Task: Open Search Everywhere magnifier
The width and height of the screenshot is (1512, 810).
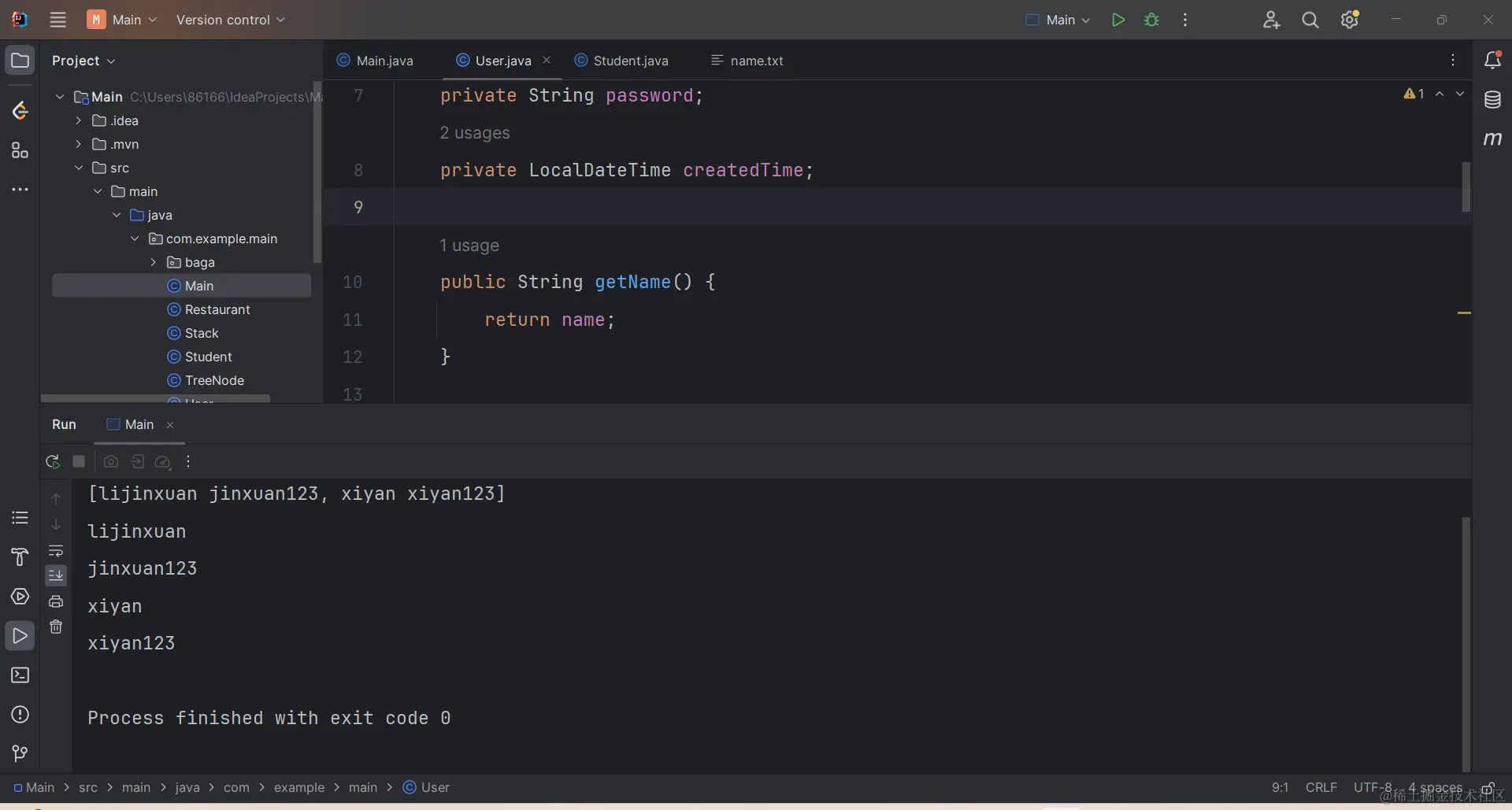Action: pos(1310,20)
